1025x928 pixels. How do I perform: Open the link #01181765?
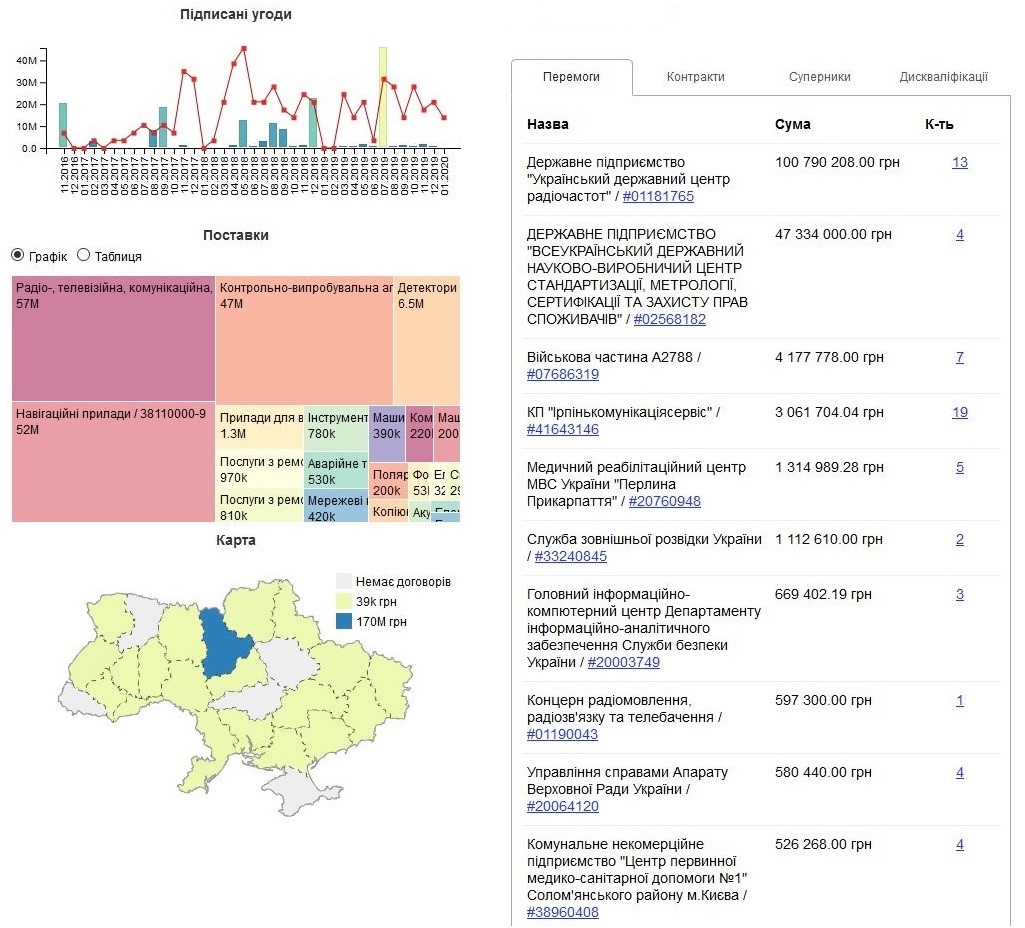(657, 197)
